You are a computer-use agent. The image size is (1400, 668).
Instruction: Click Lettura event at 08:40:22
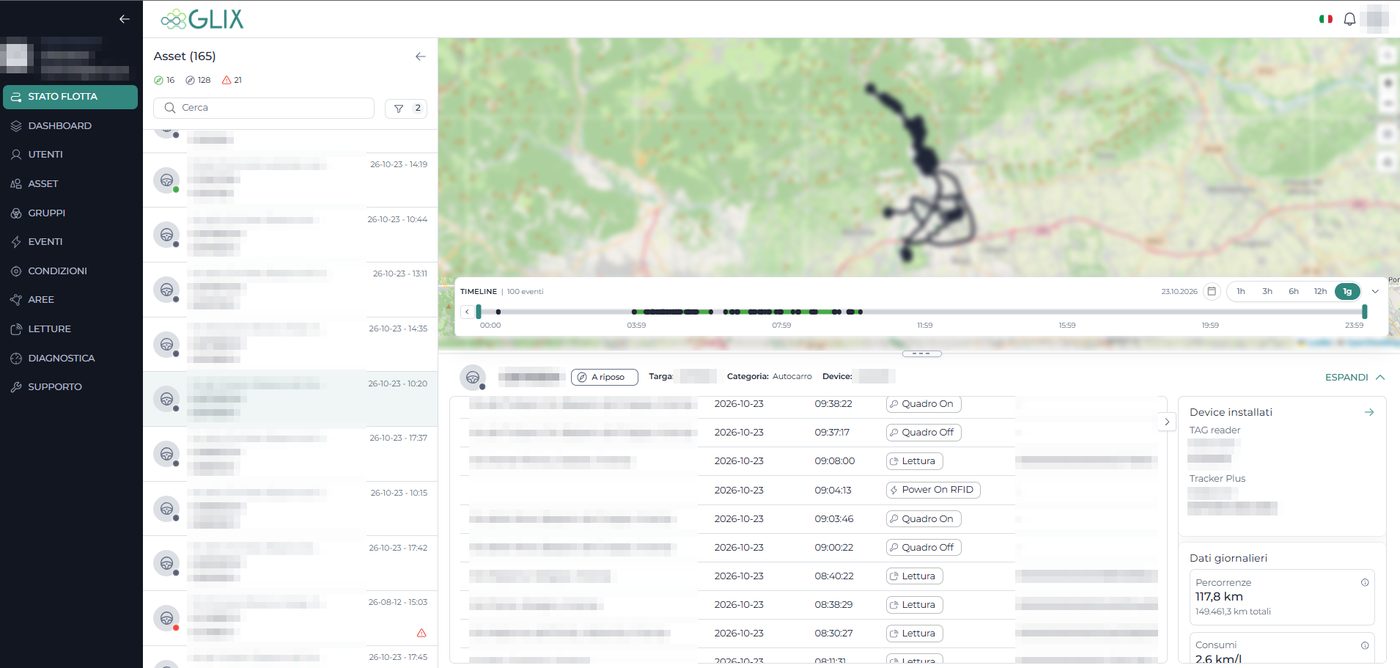click(x=914, y=576)
